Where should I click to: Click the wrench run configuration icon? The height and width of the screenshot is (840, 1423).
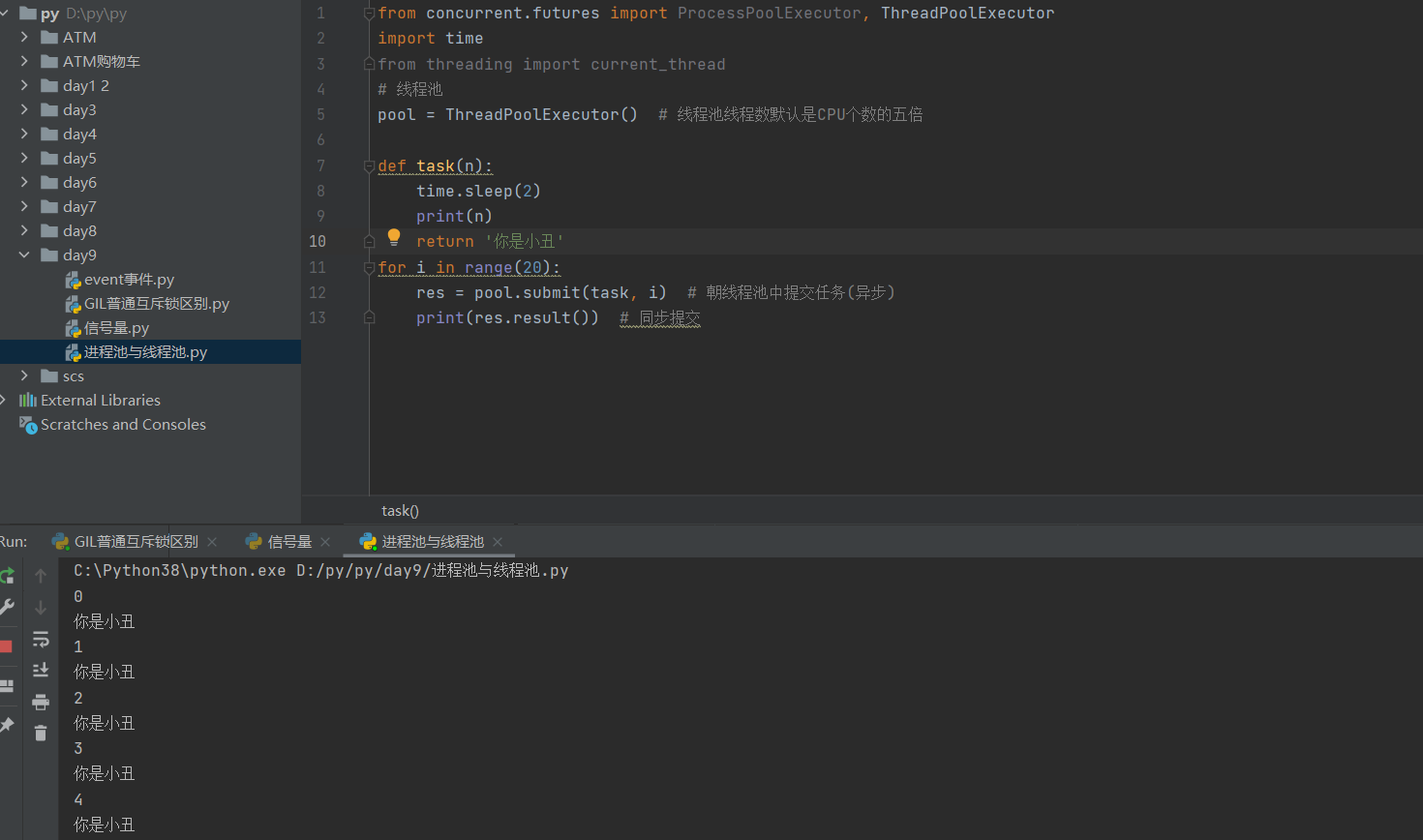pyautogui.click(x=7, y=607)
